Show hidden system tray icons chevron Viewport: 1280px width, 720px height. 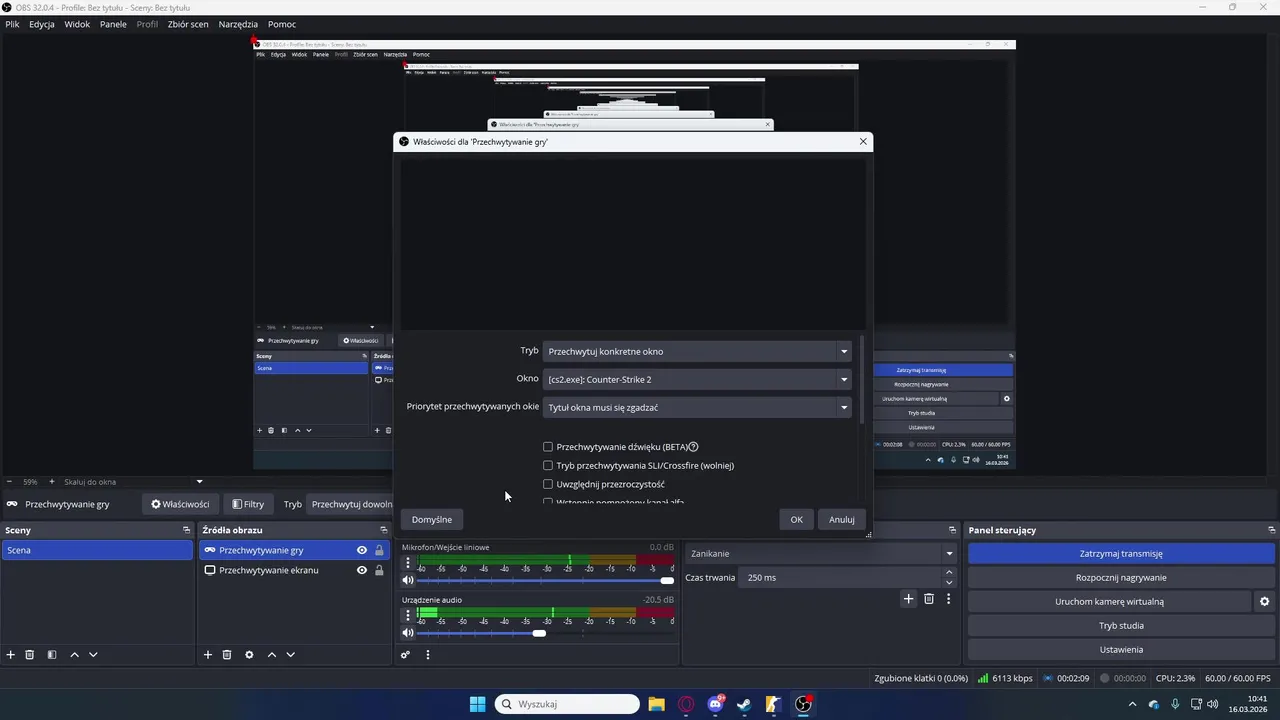coord(1132,704)
